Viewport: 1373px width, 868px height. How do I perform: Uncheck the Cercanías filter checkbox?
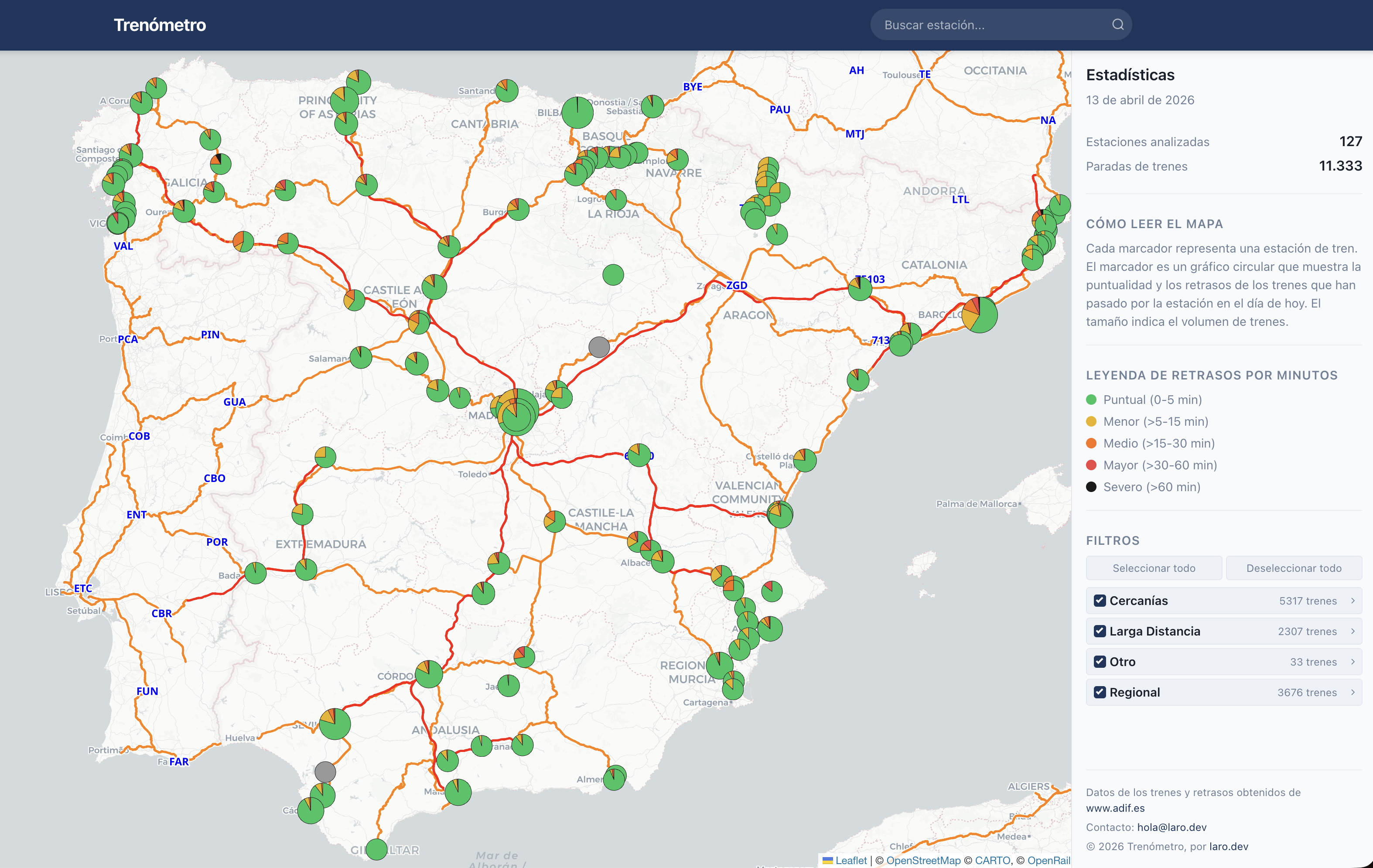pos(1100,601)
